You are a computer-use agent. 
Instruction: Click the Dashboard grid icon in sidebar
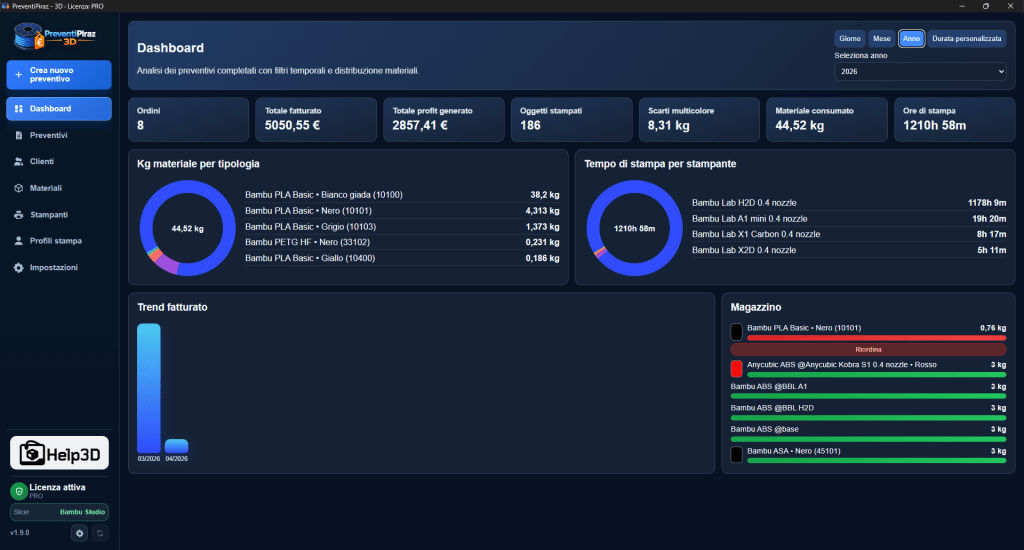18,109
